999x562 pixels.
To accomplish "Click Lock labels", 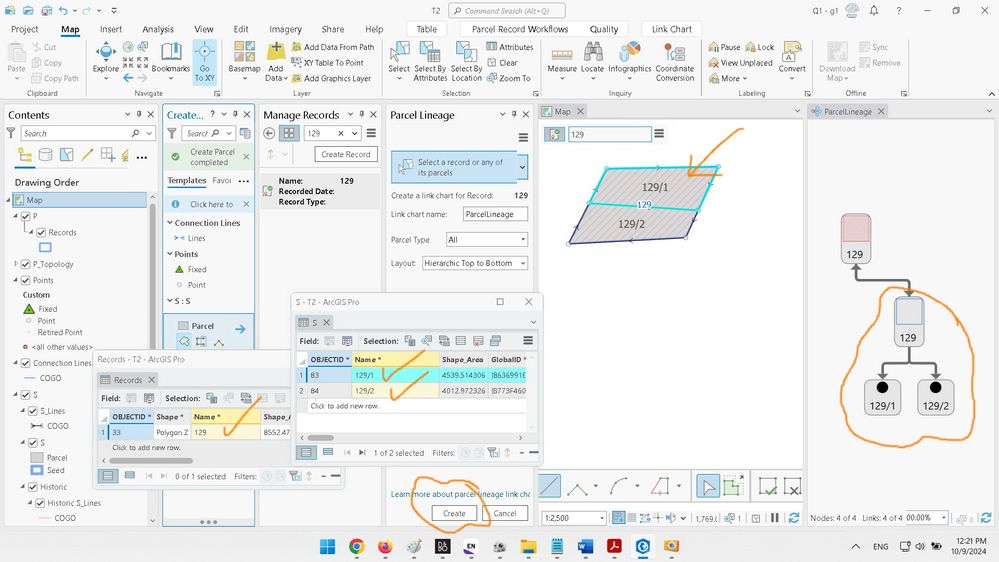I will 759,47.
